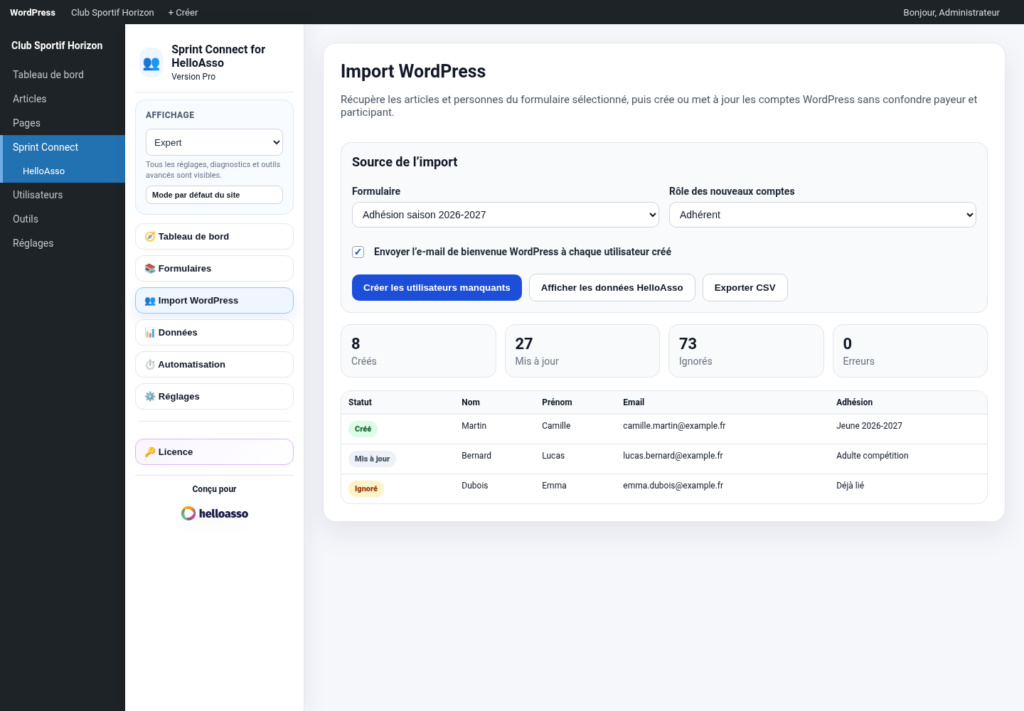The image size is (1024, 711).
Task: Click the Email column header
Action: click(x=633, y=402)
